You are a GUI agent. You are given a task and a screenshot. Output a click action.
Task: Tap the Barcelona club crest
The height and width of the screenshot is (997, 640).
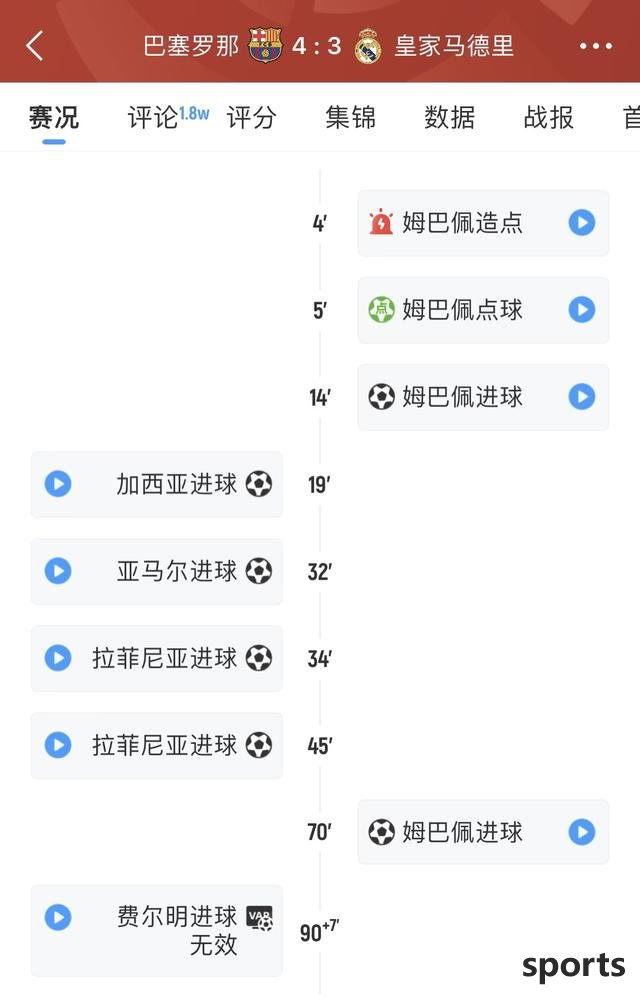click(265, 46)
